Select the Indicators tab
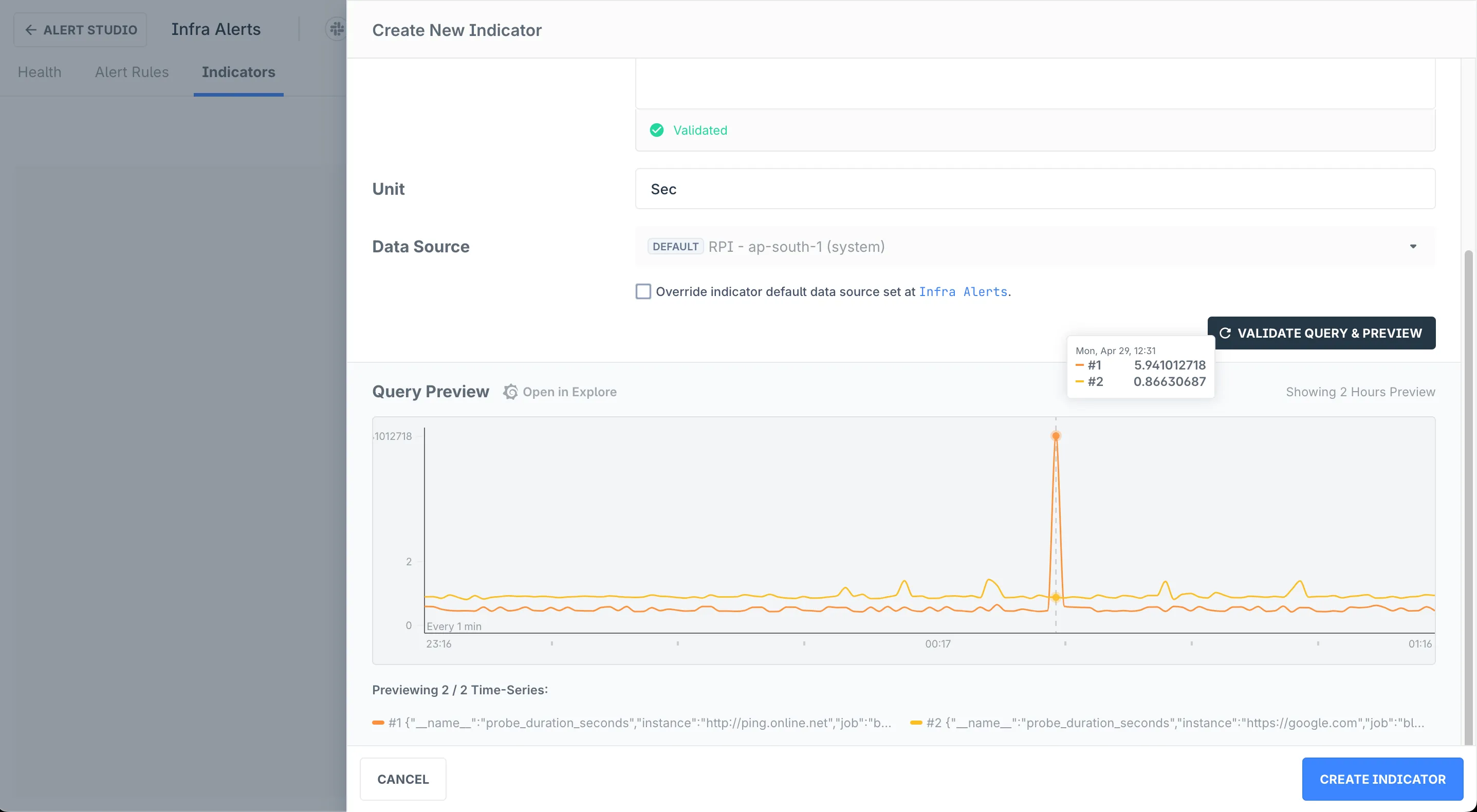 point(238,72)
